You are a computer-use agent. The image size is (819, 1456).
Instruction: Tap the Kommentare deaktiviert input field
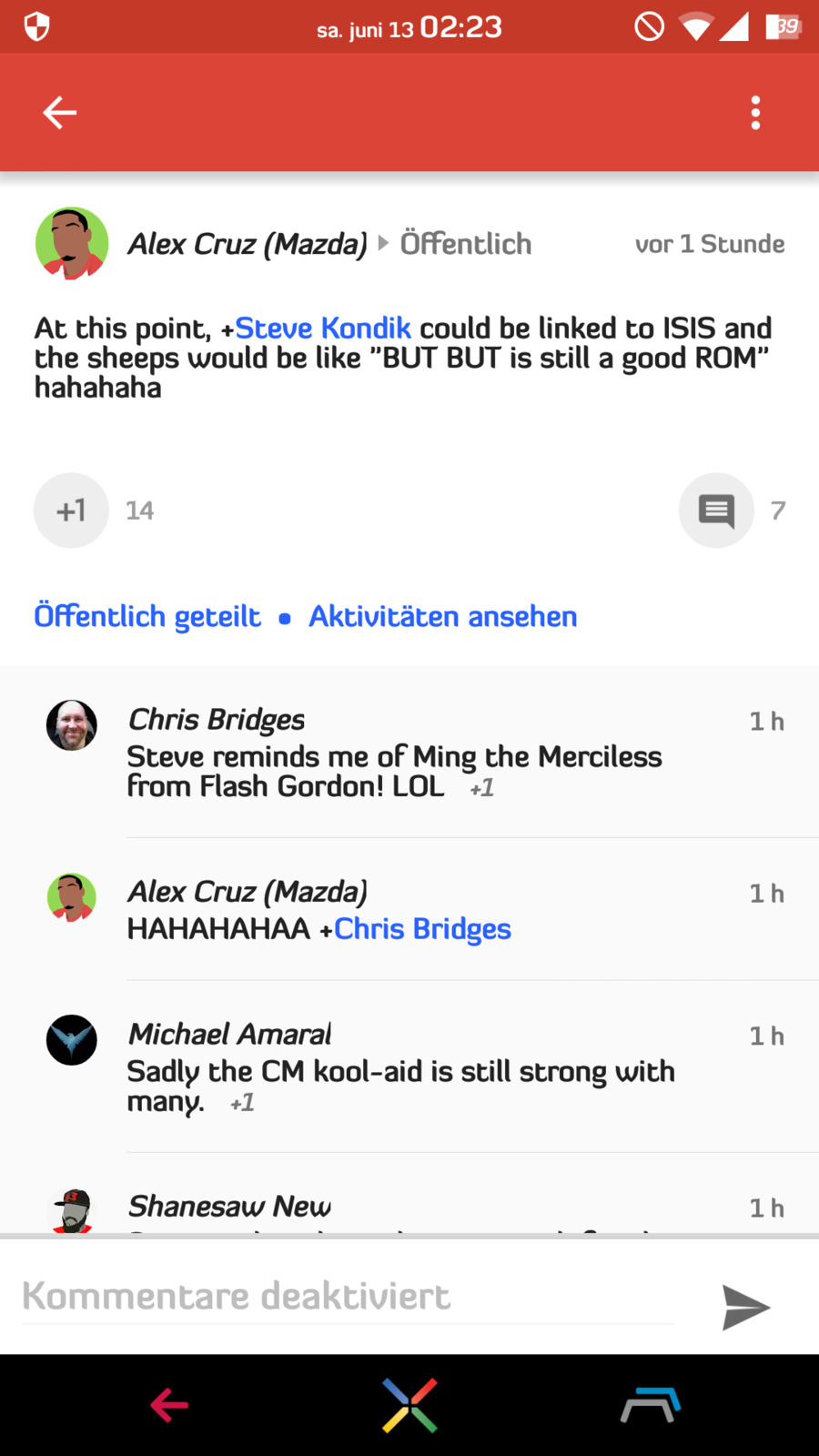pyautogui.click(x=349, y=1297)
